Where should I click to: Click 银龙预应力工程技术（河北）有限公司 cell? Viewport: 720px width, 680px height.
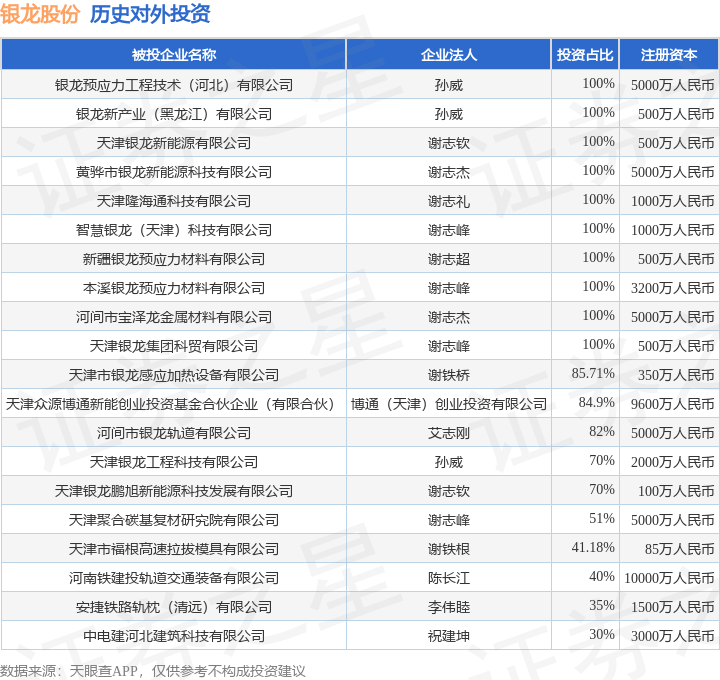tap(174, 85)
